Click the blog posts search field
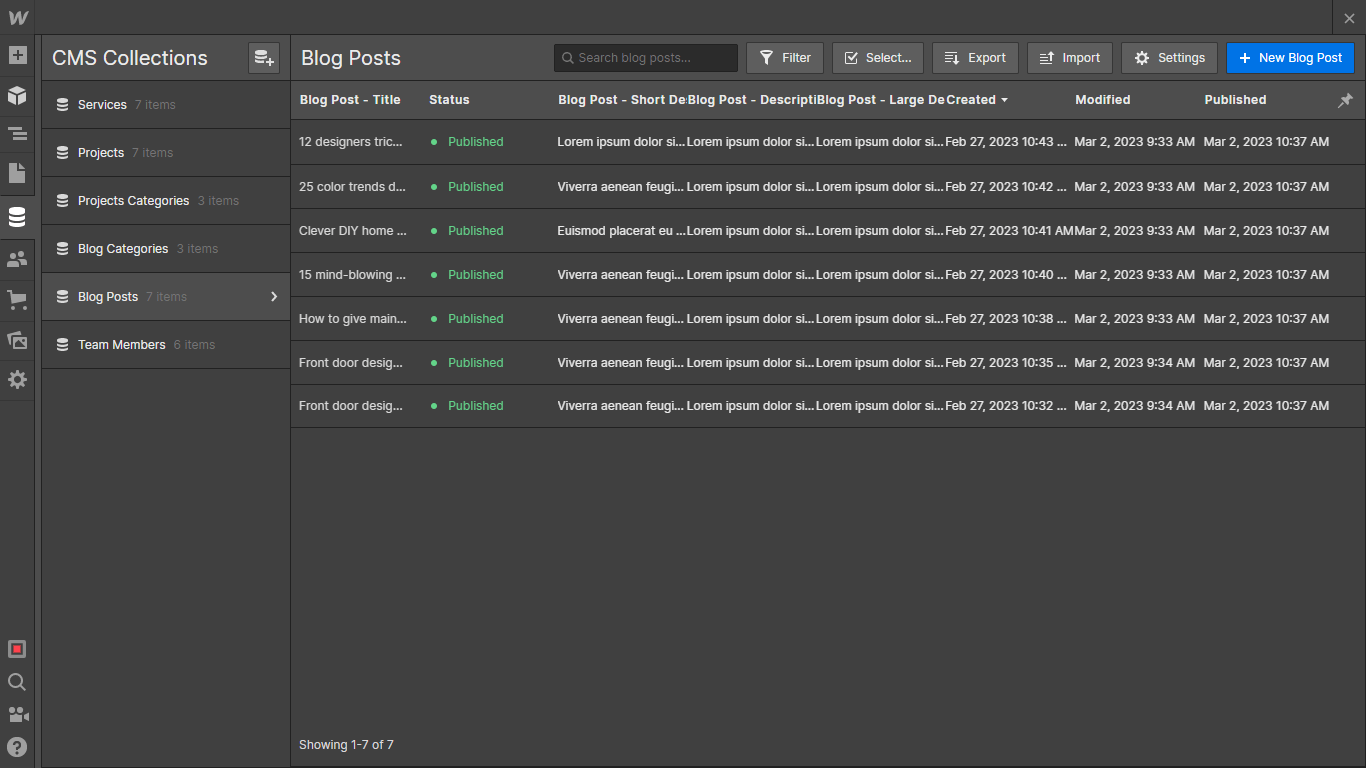Viewport: 1366px width, 768px height. click(645, 57)
